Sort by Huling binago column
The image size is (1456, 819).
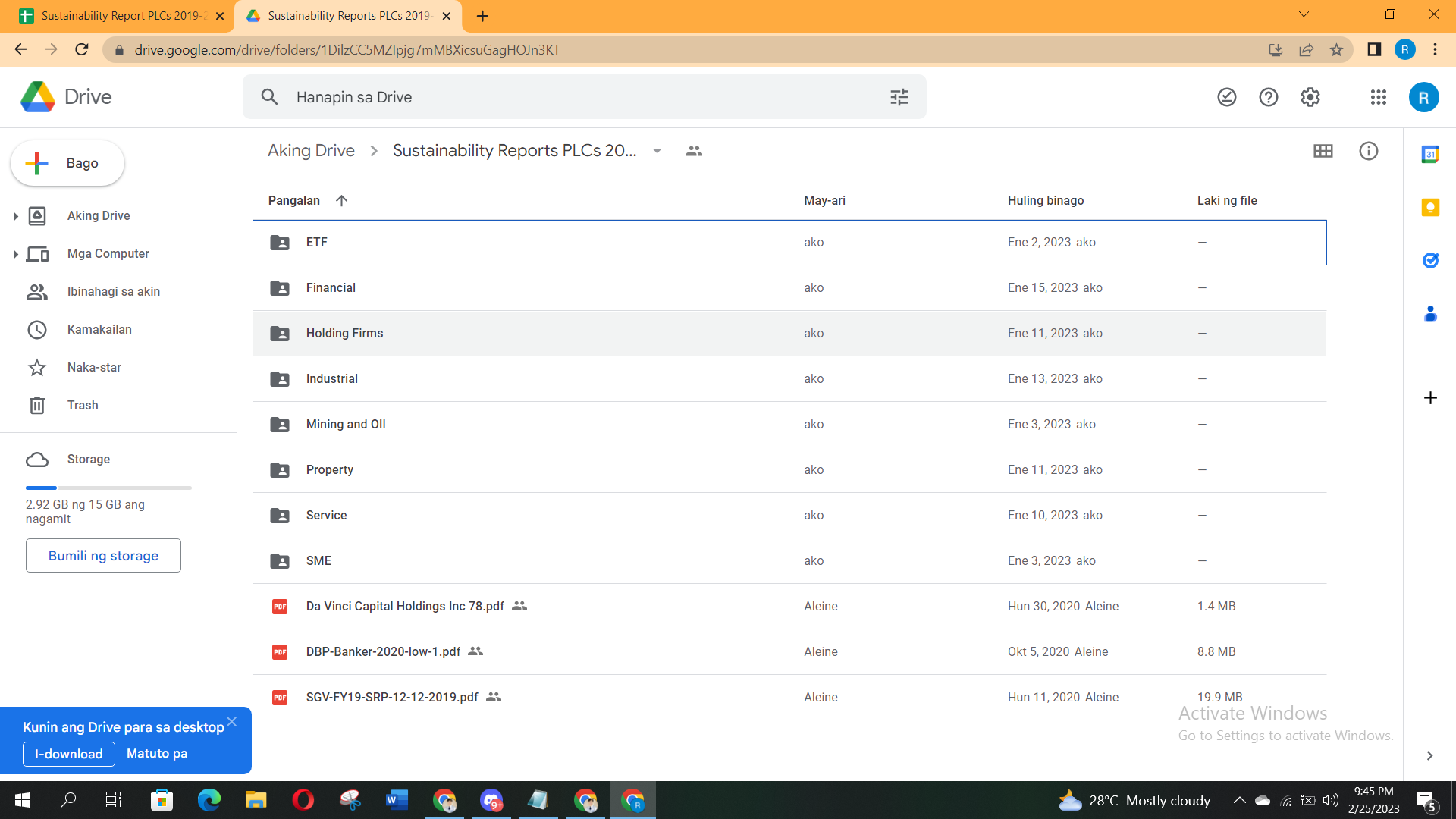[1046, 200]
